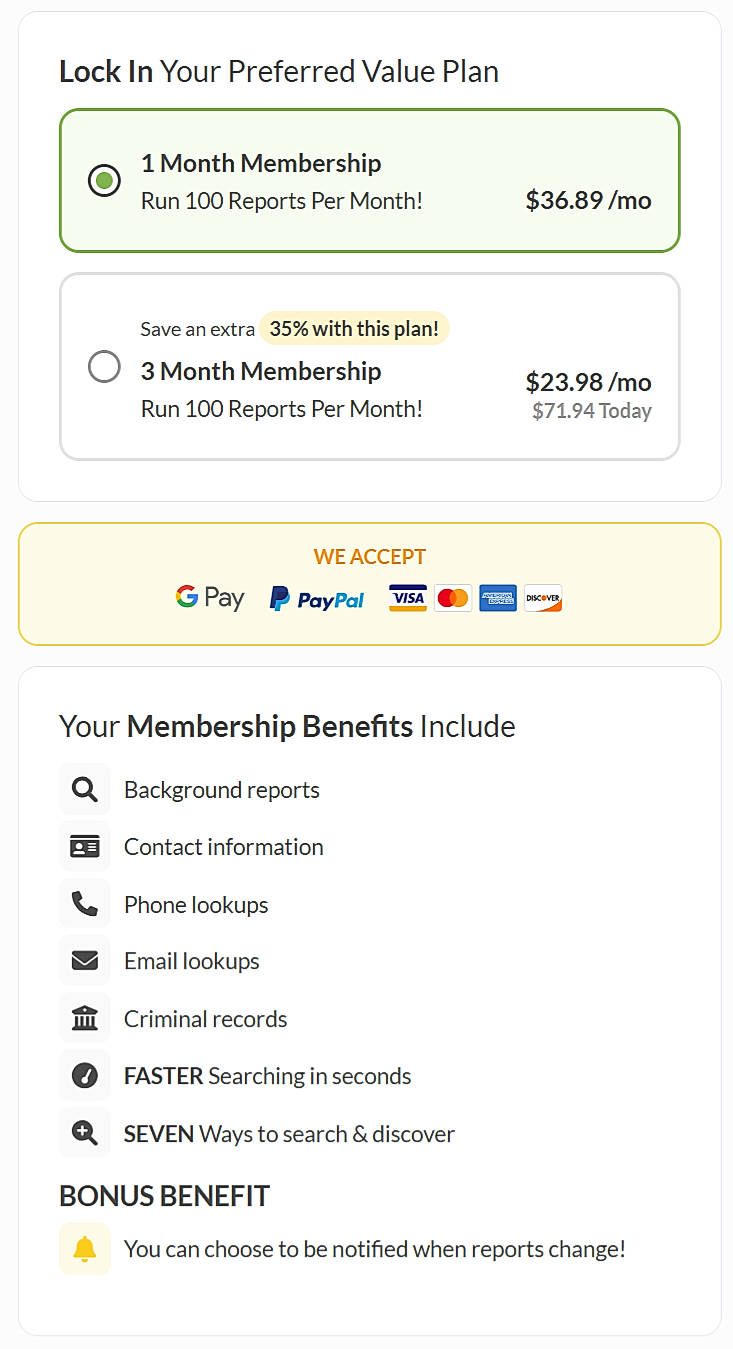Select the 3 Month Membership plan card
Screen dimensions: 733x1349
pyautogui.click(x=370, y=366)
